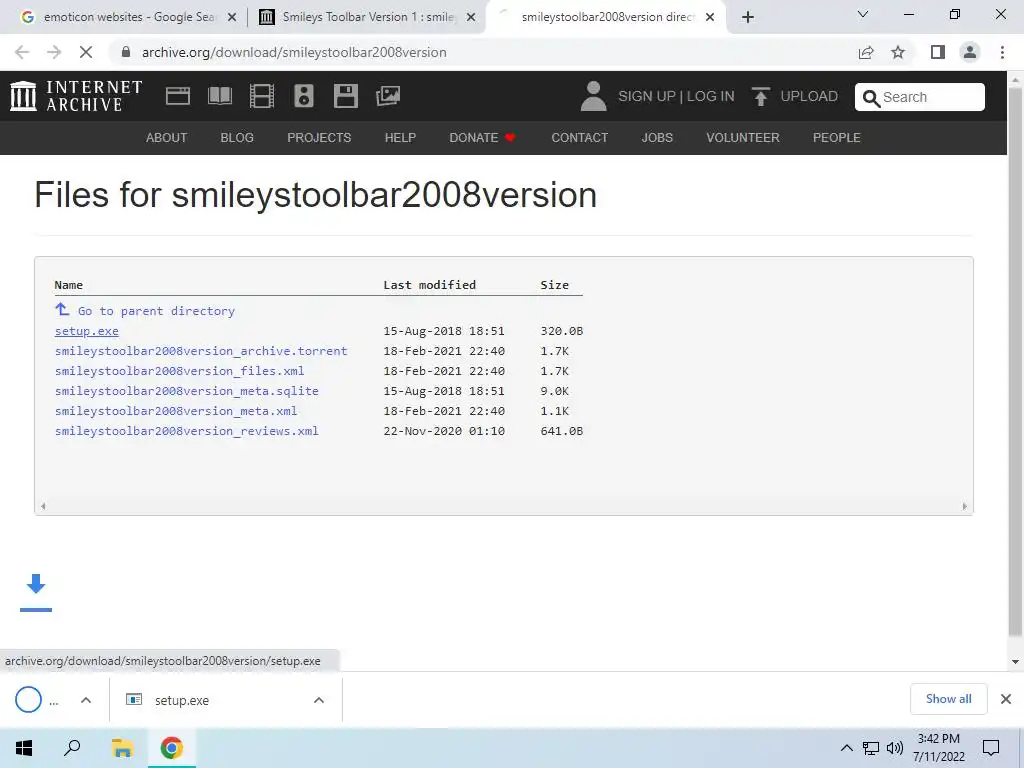Open smileystoolbar2008version_reviews.xml
The width and height of the screenshot is (1024, 768).
(x=187, y=431)
